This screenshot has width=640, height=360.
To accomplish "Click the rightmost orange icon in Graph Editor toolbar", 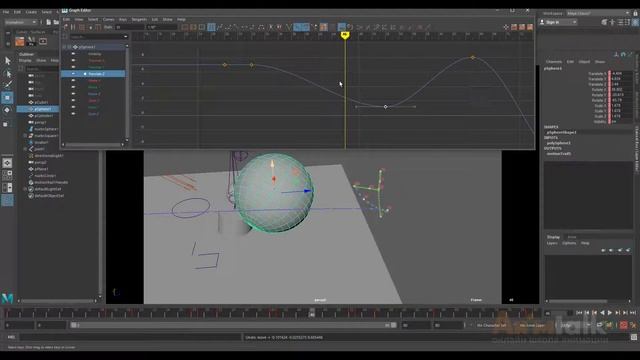I will click(x=530, y=27).
